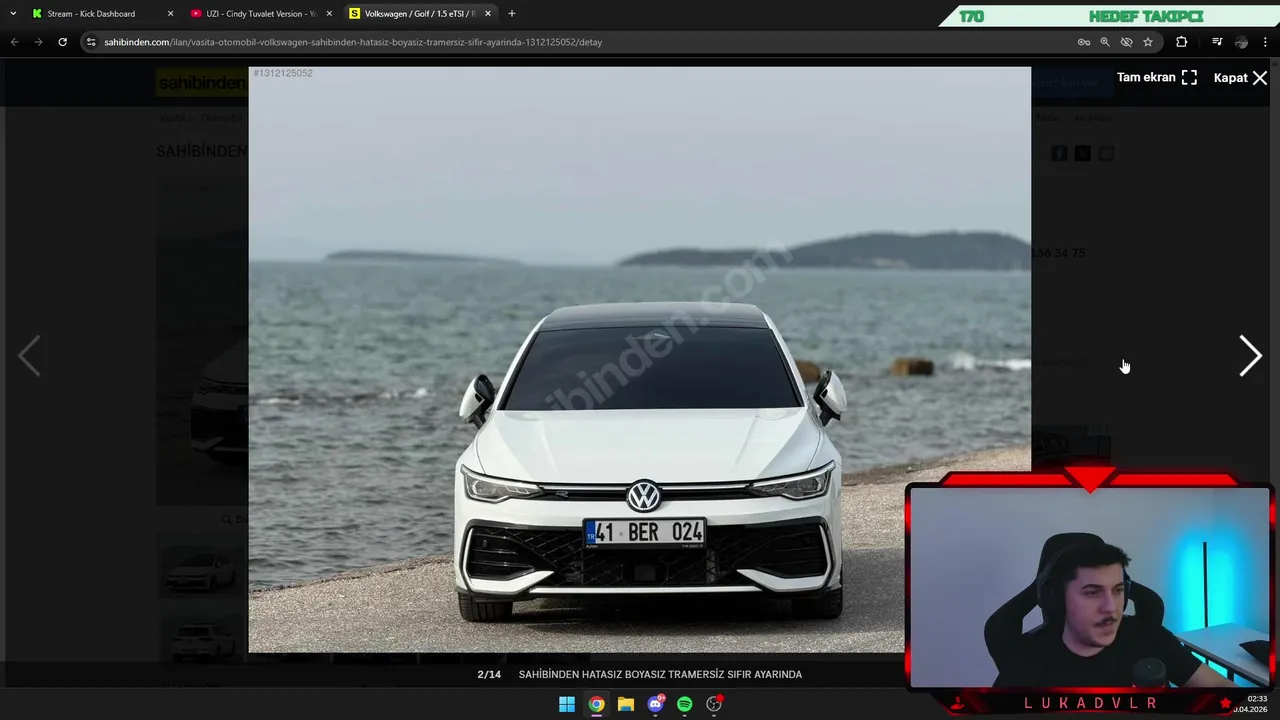Open the media control icon in toolbar
The image size is (1280, 720).
1217,42
